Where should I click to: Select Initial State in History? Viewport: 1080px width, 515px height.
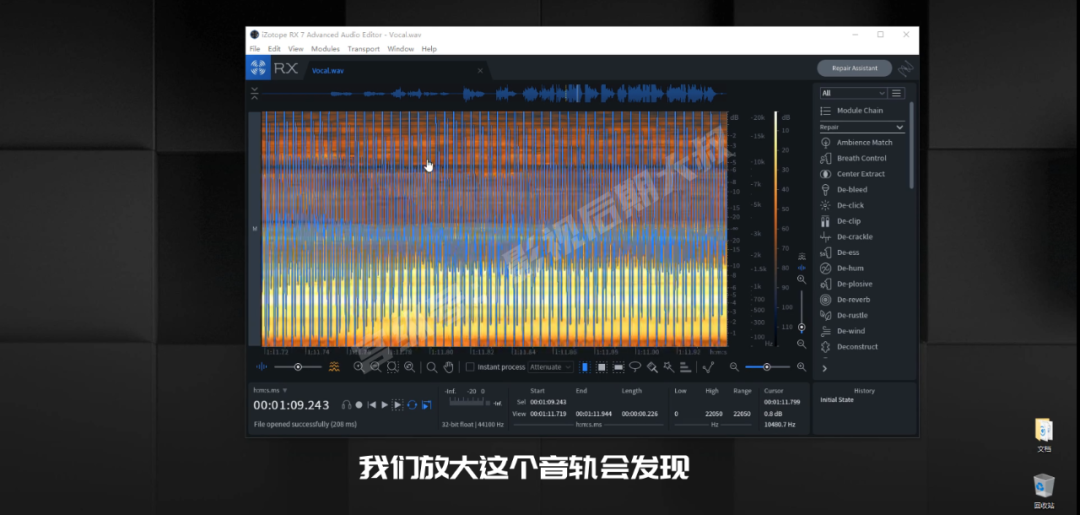(x=837, y=399)
